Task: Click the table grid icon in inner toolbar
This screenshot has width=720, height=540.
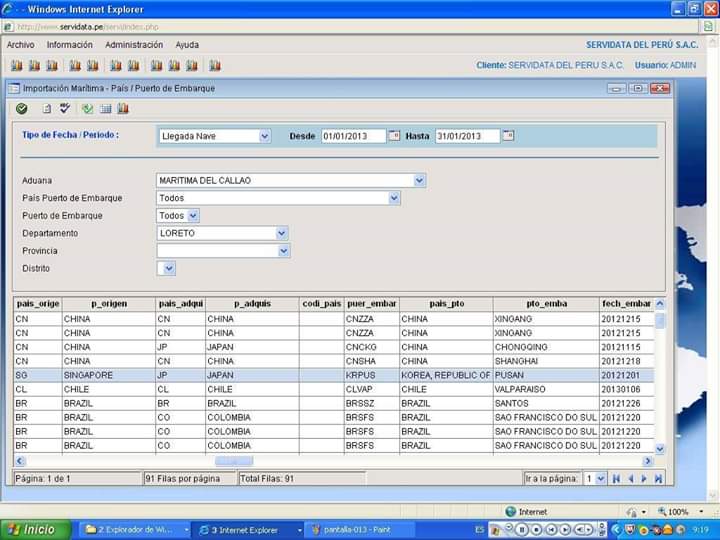Action: [x=106, y=108]
